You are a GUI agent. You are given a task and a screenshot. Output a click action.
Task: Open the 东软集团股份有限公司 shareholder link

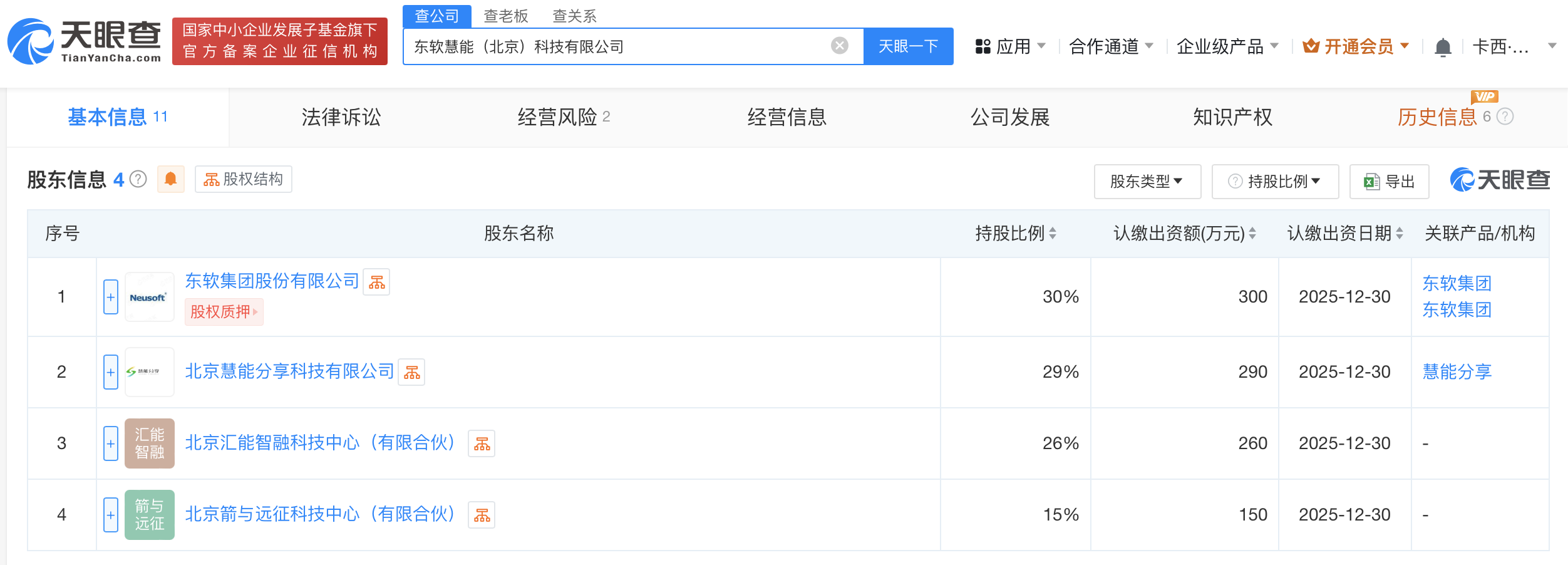[272, 281]
